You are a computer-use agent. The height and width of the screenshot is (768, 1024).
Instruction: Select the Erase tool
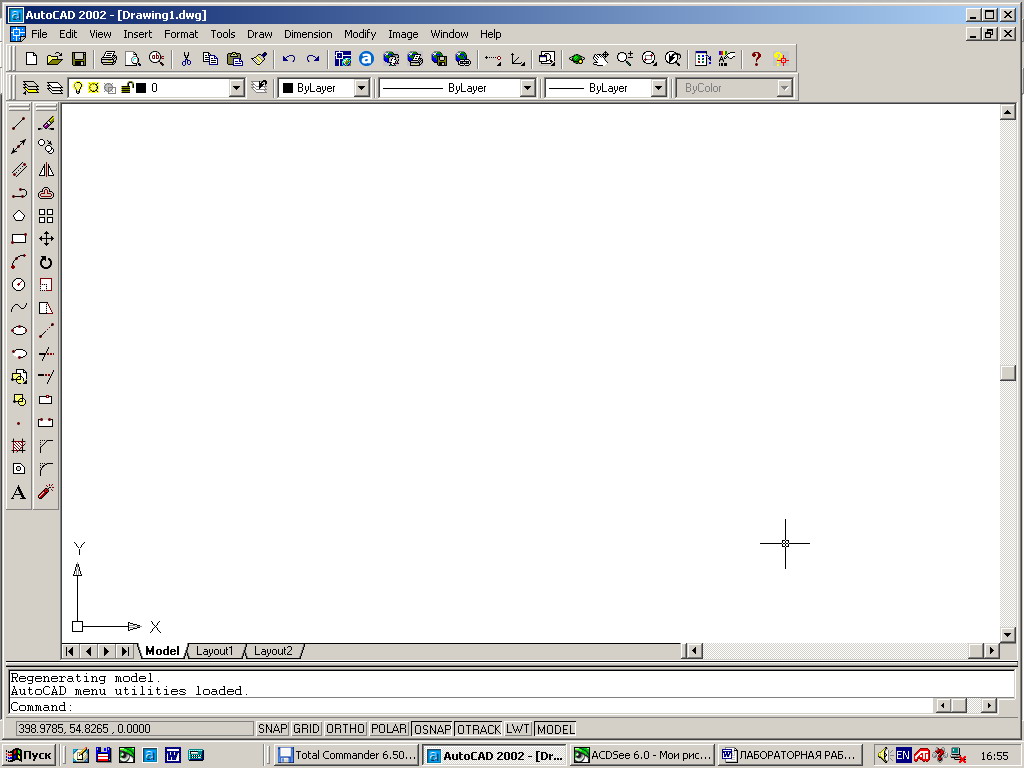coord(46,123)
